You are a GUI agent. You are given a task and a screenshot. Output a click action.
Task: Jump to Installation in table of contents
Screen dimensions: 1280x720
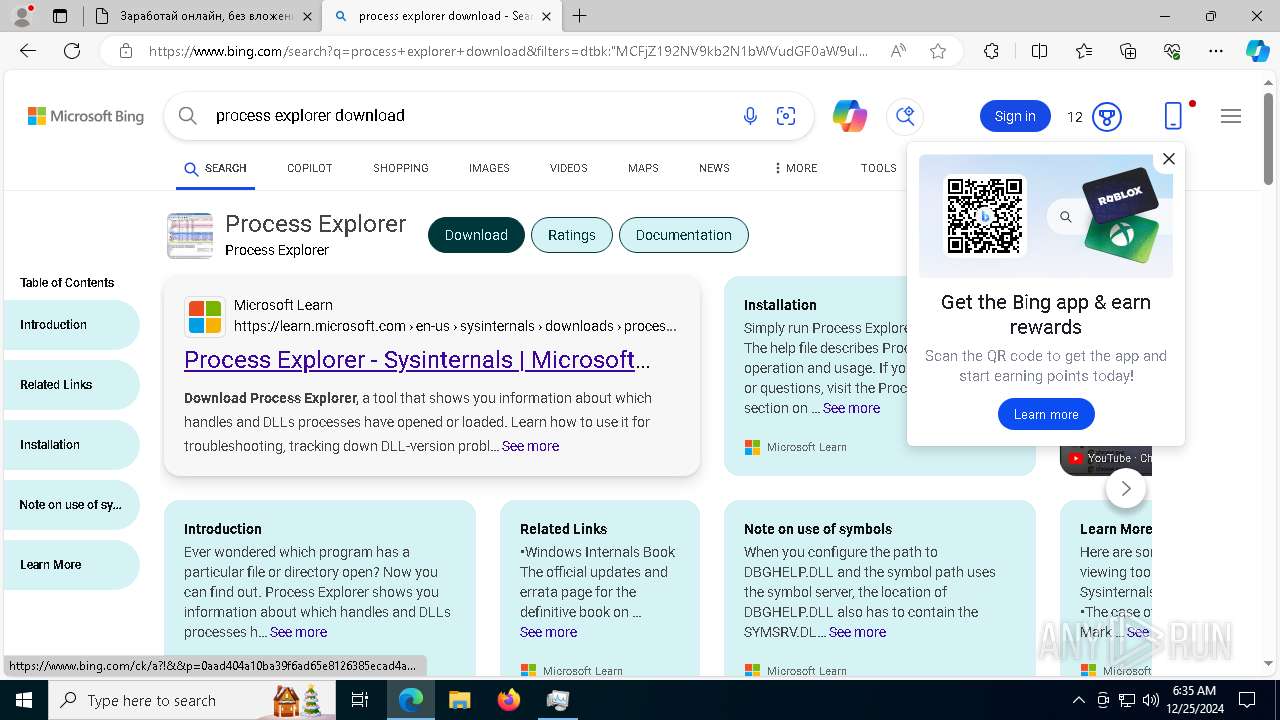click(x=71, y=445)
